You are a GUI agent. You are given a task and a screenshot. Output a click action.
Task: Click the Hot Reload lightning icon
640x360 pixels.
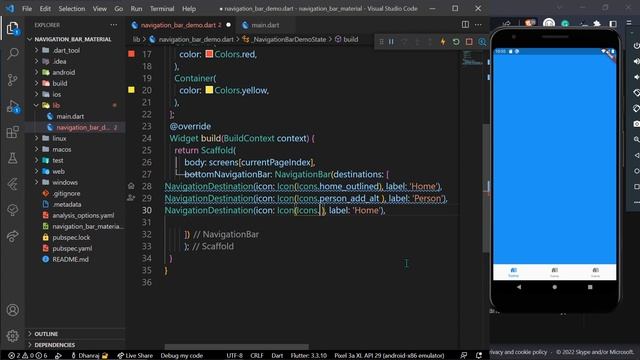pos(443,42)
